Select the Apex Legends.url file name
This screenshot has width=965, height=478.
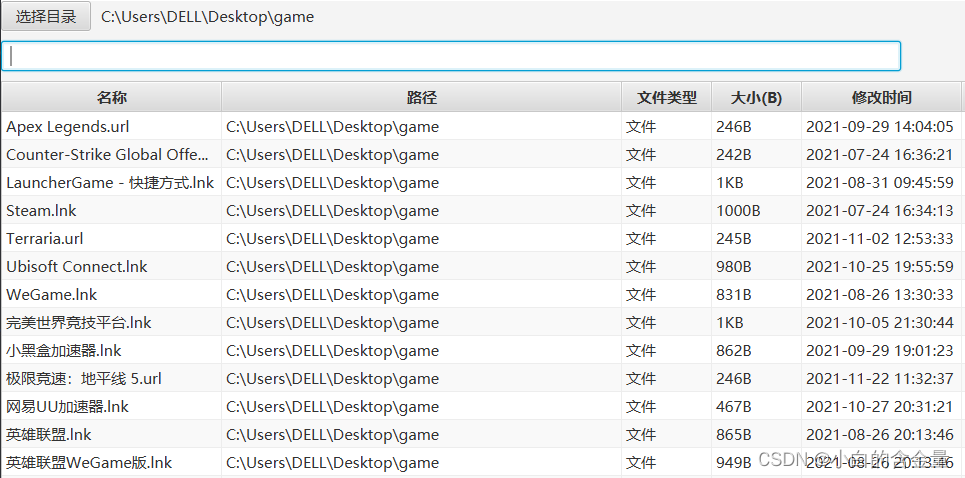68,127
